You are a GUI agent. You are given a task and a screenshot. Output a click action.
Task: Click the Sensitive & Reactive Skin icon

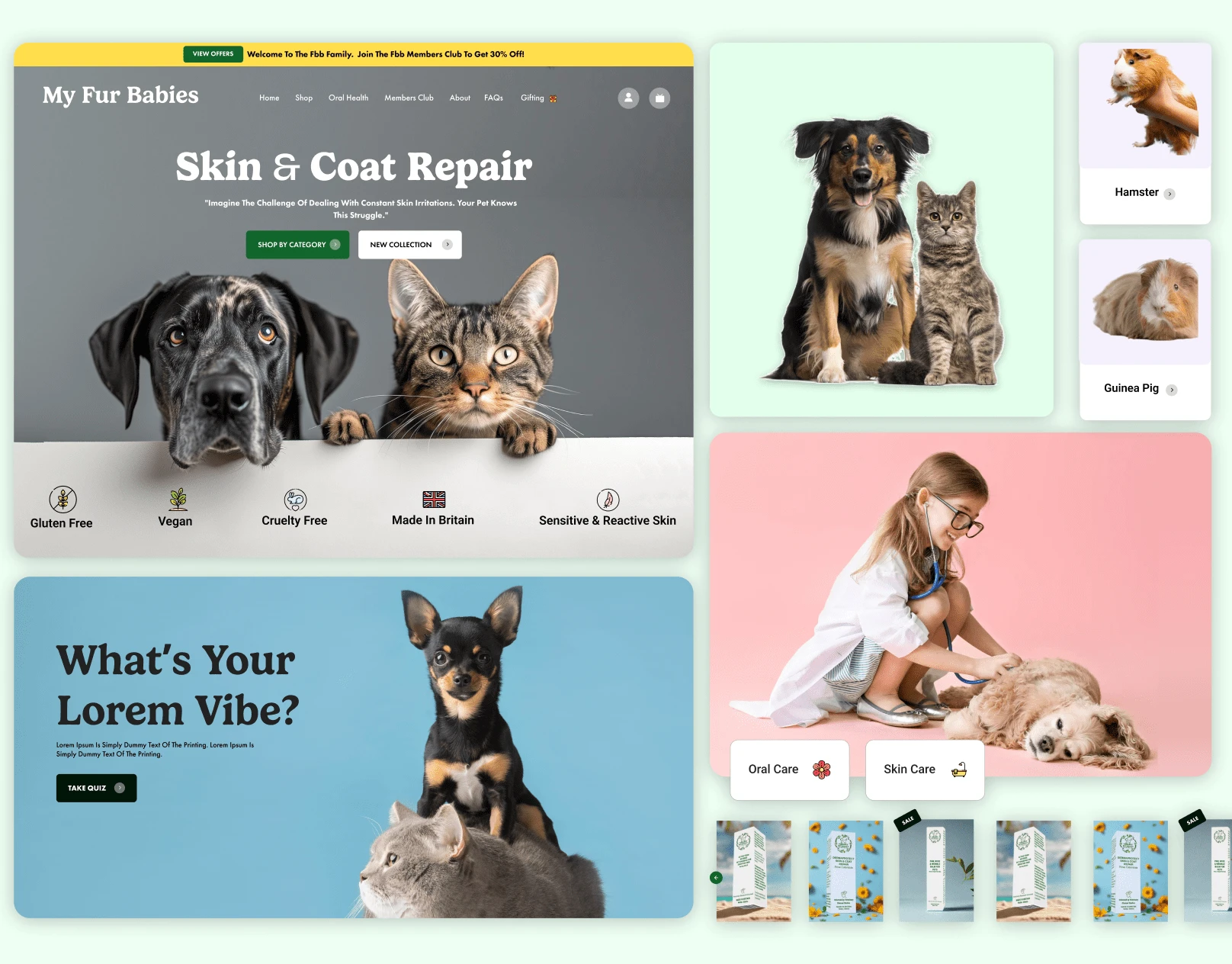tap(608, 500)
